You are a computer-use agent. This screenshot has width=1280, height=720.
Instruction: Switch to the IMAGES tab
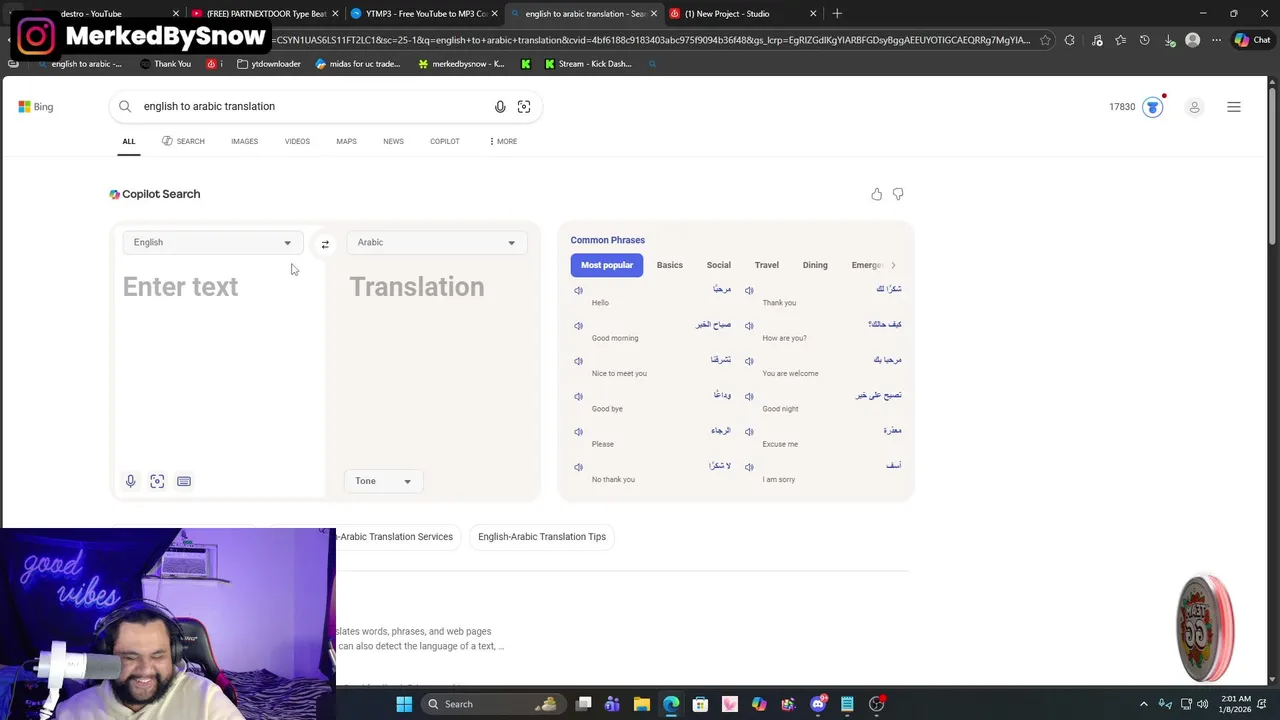(244, 141)
